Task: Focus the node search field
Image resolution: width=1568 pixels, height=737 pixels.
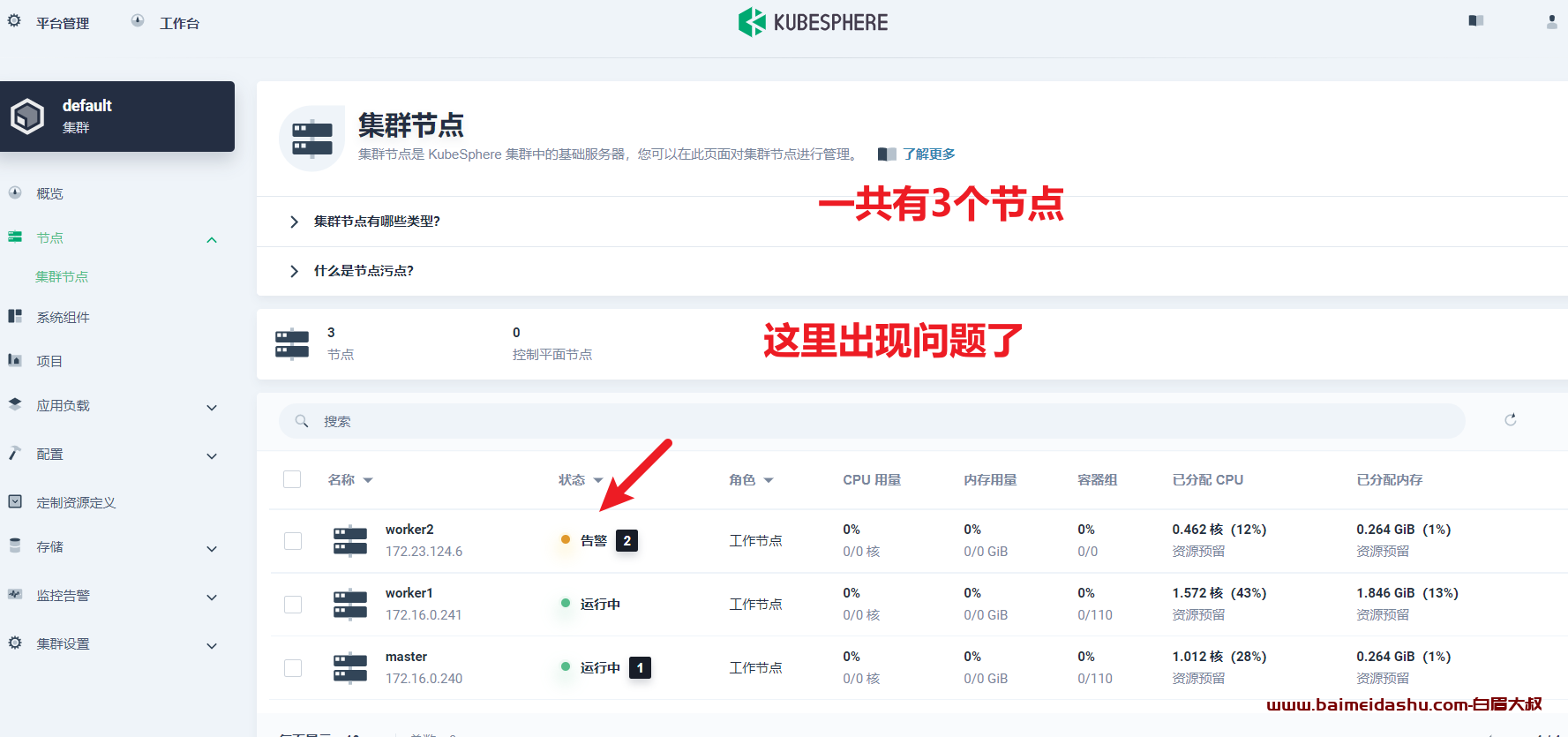Action: 872,421
